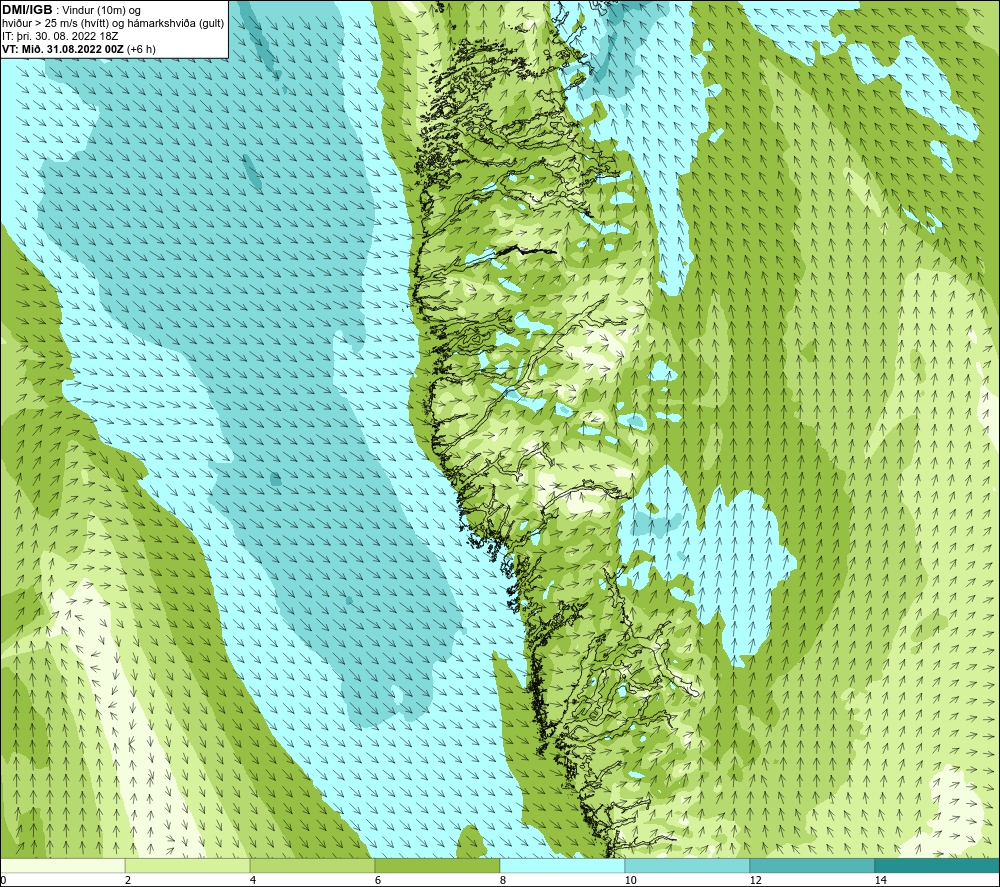Click legend scale label '4'

[x=253, y=880]
